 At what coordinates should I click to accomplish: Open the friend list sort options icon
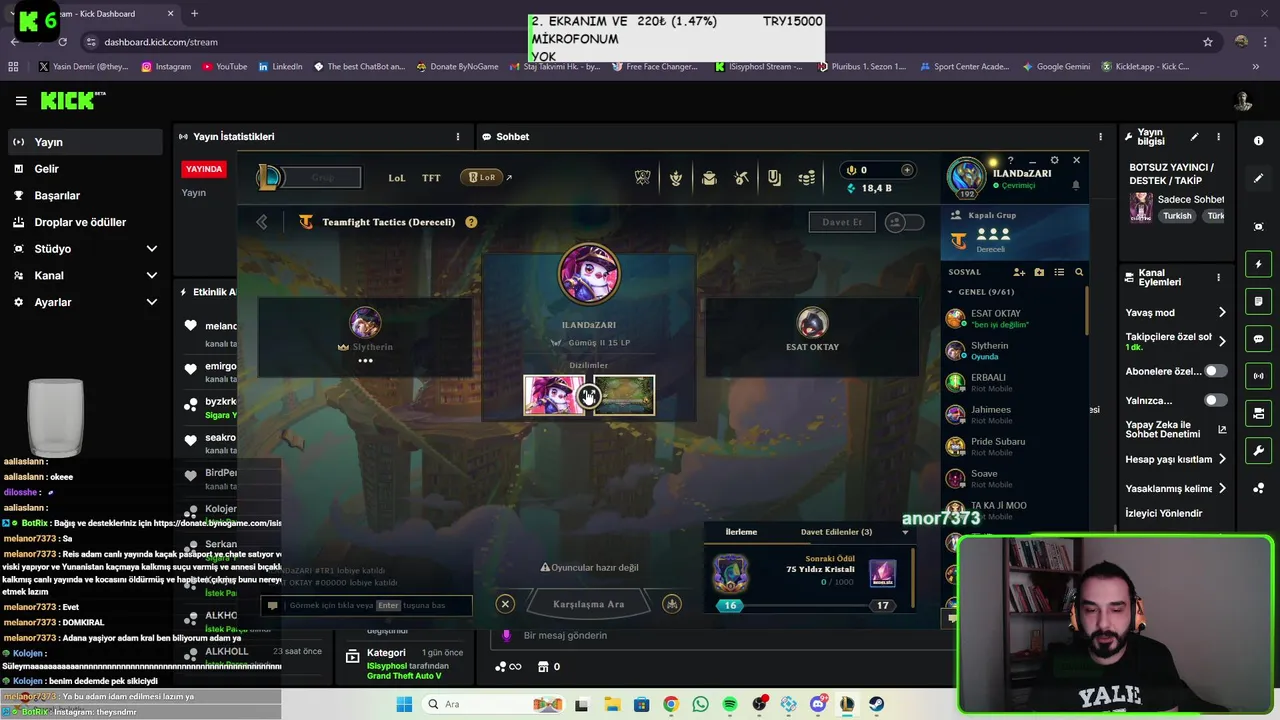click(x=1059, y=272)
